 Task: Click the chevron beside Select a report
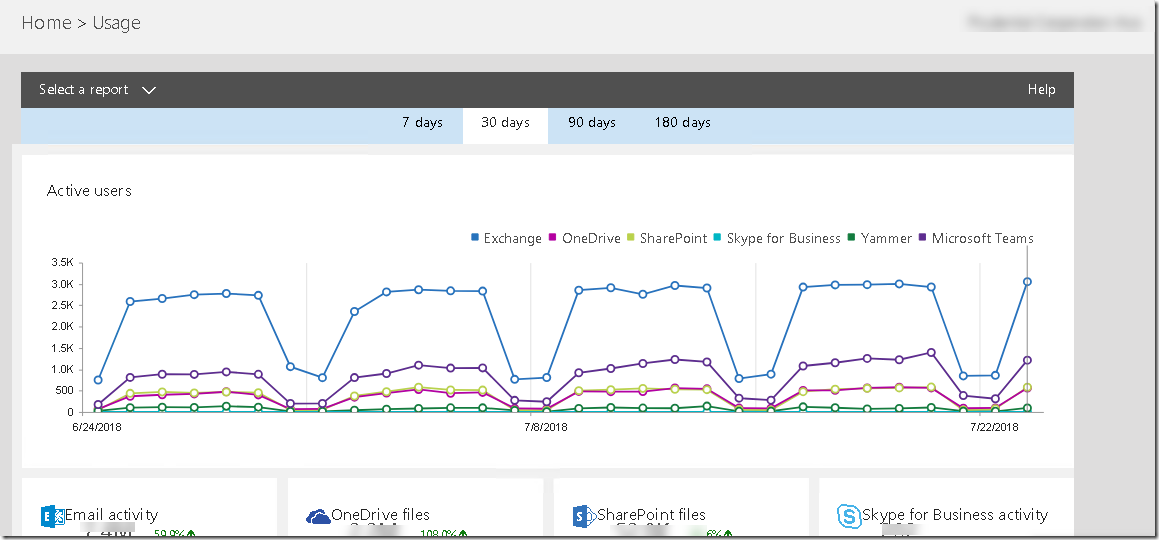[x=149, y=90]
